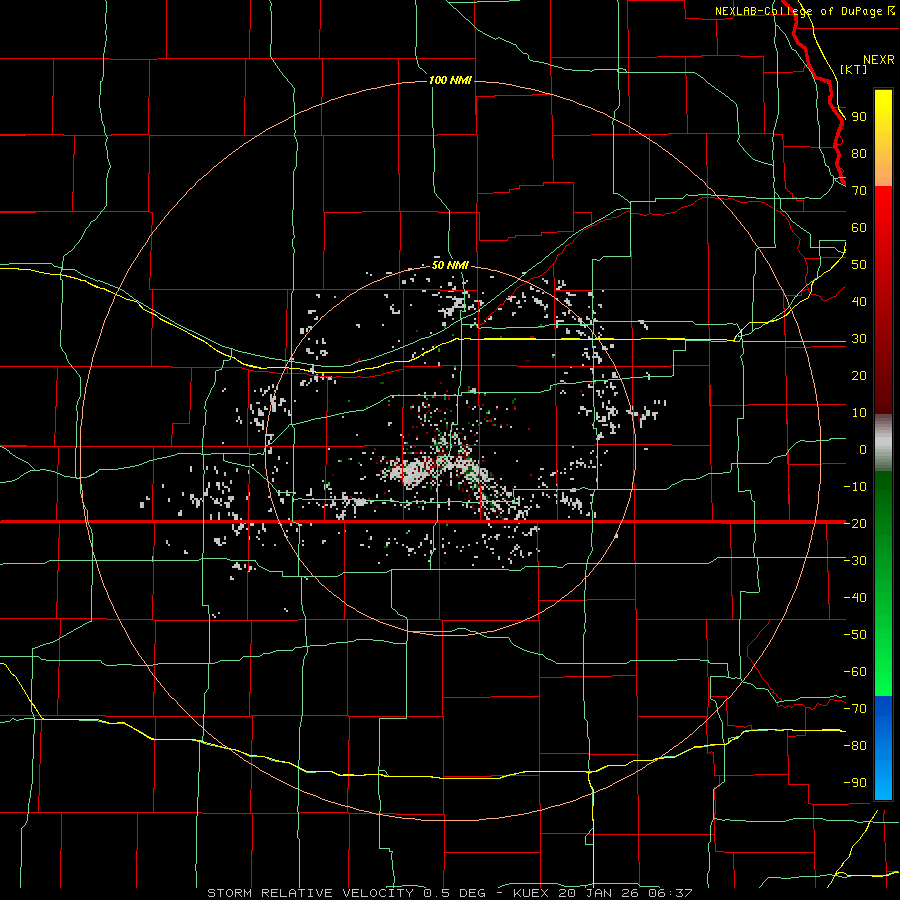
Task: Click the "-80" scale value
Action: click(x=855, y=746)
